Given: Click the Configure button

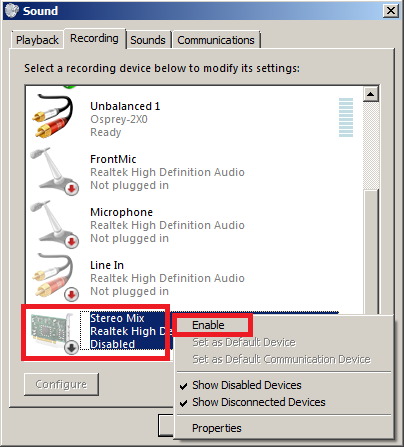Looking at the screenshot, I should click(61, 384).
